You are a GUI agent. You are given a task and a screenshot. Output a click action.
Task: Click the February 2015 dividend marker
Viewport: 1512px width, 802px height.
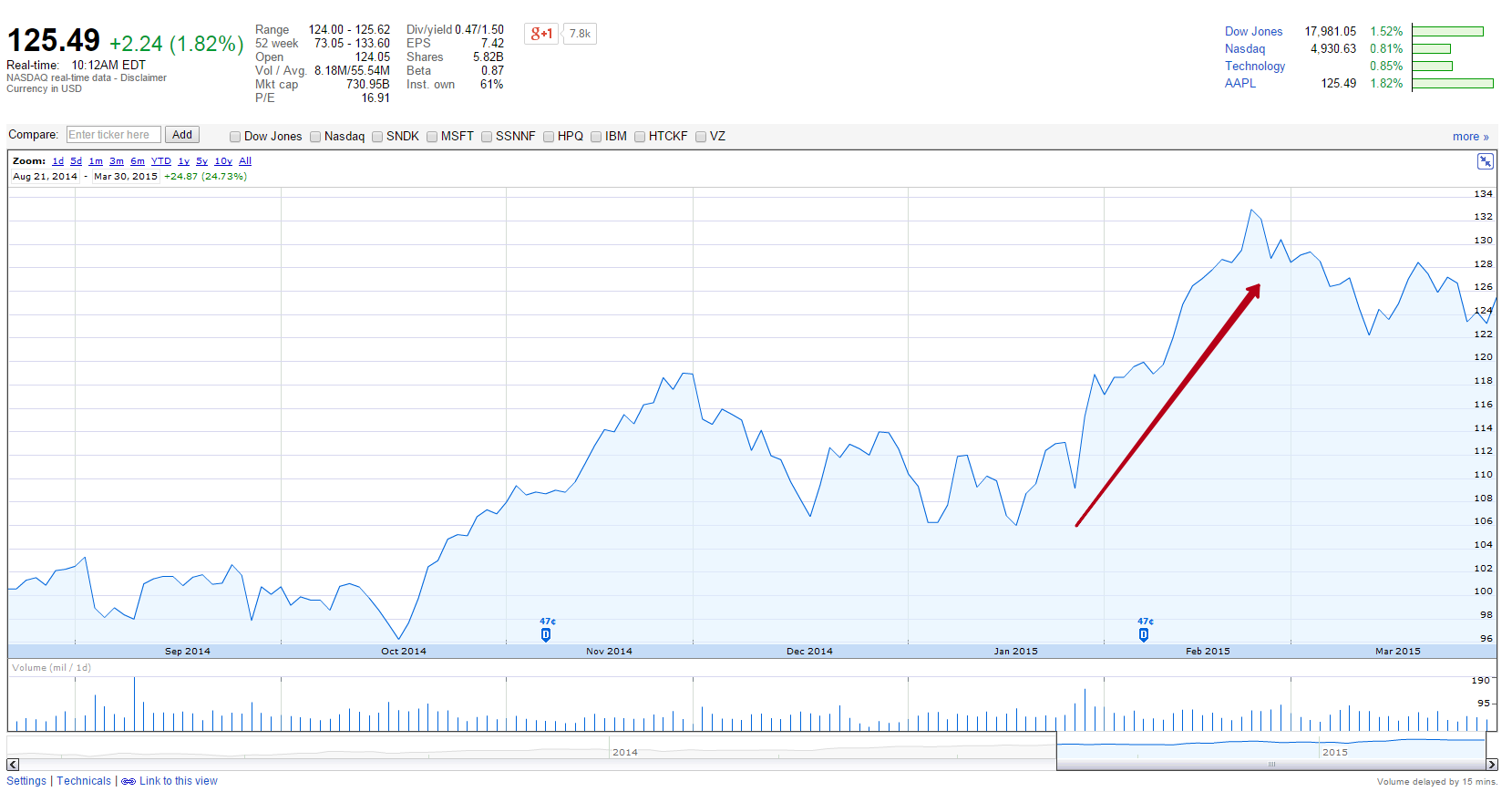[x=1144, y=634]
